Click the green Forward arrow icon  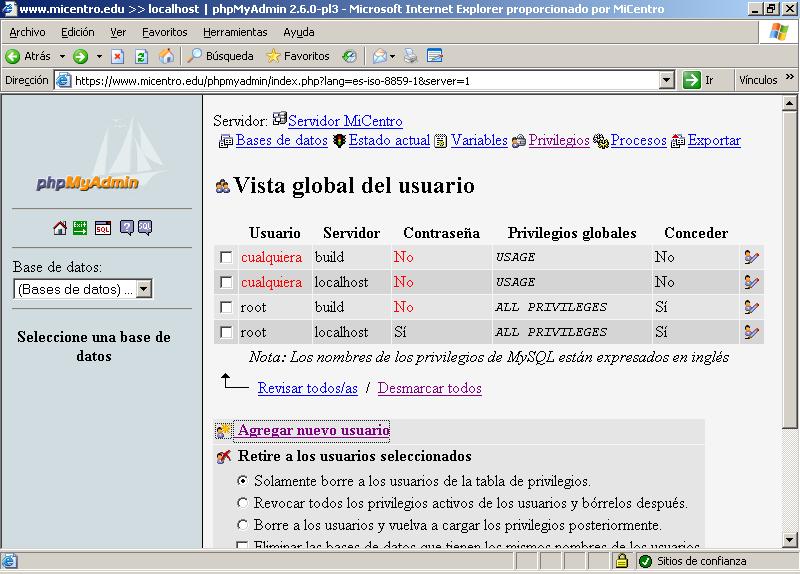pyautogui.click(x=80, y=56)
